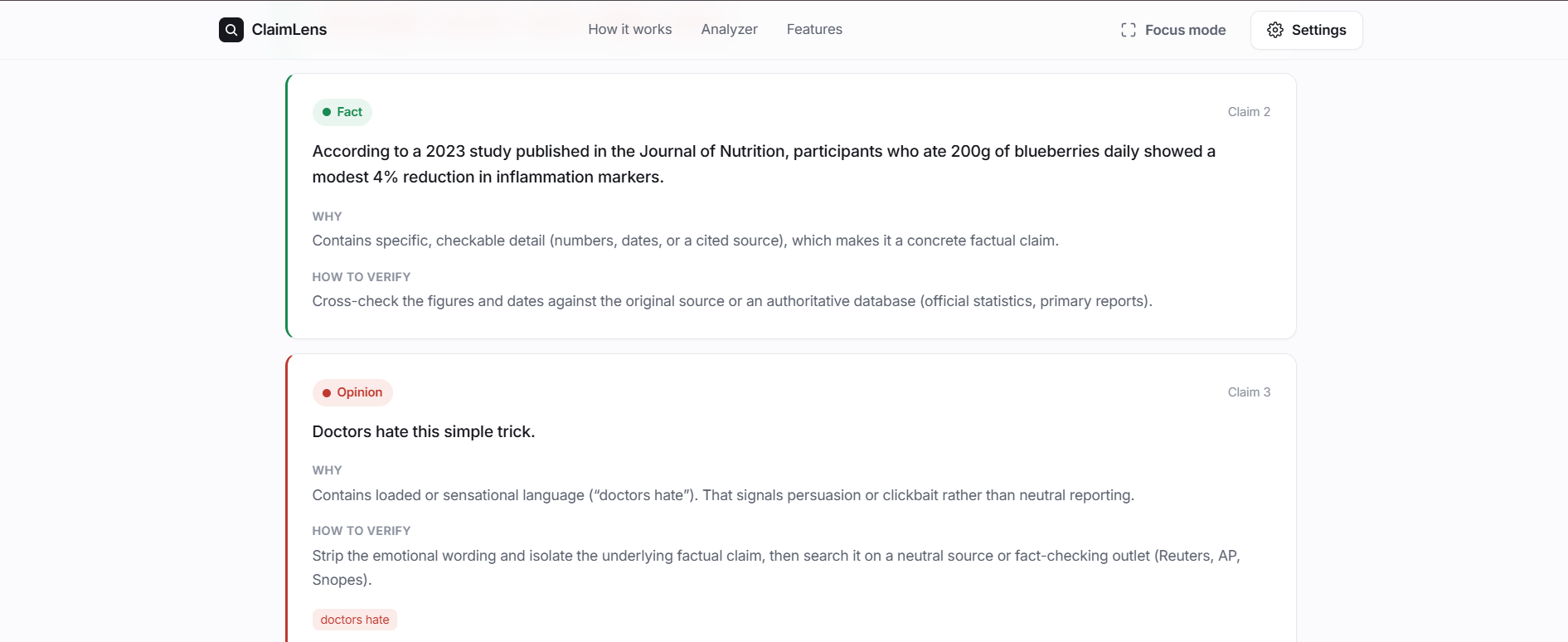Click the 'doctors hate' tag chip
The height and width of the screenshot is (642, 1568).
[x=355, y=620]
